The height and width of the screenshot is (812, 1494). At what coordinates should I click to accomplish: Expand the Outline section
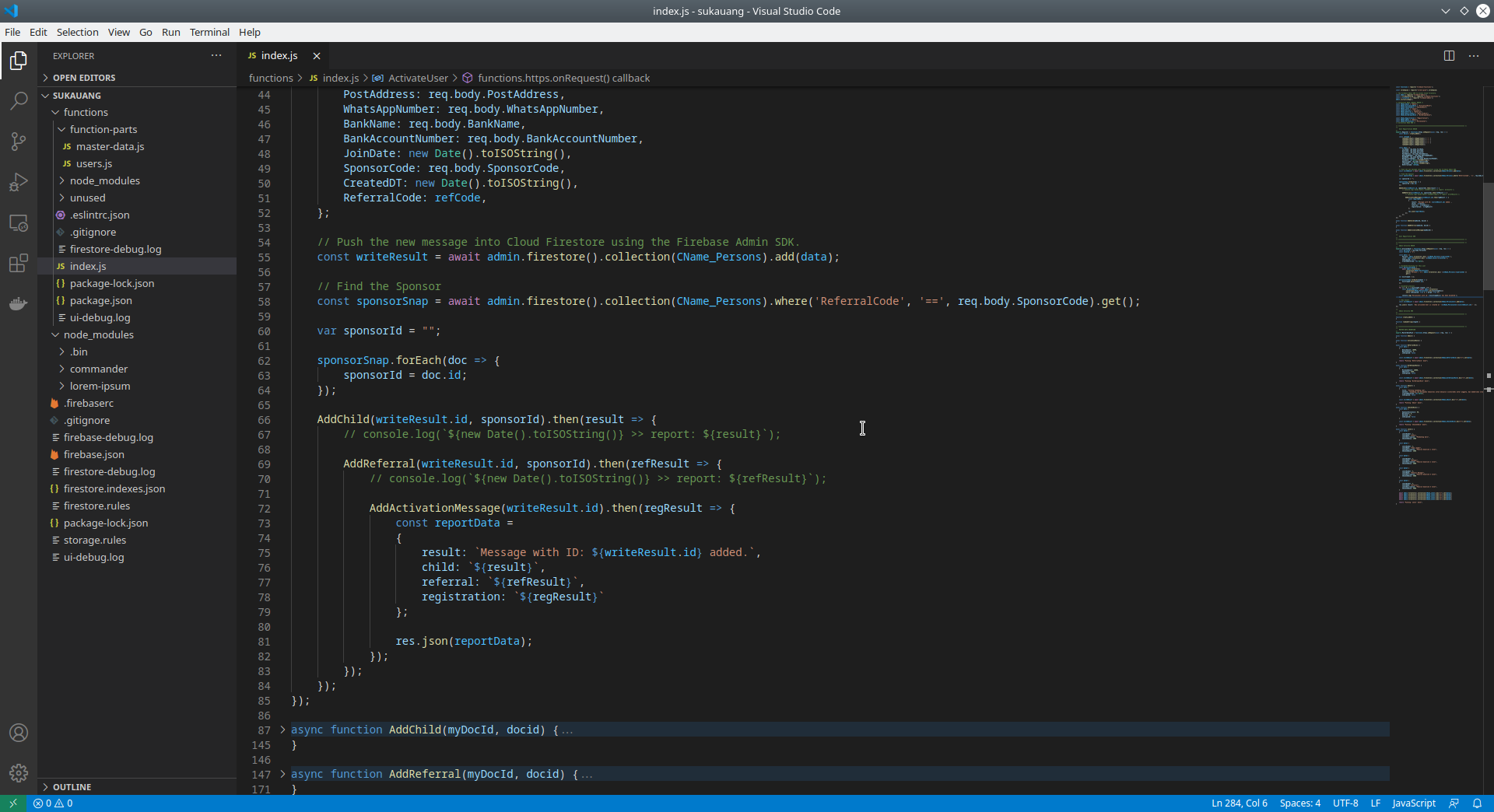coord(137,787)
